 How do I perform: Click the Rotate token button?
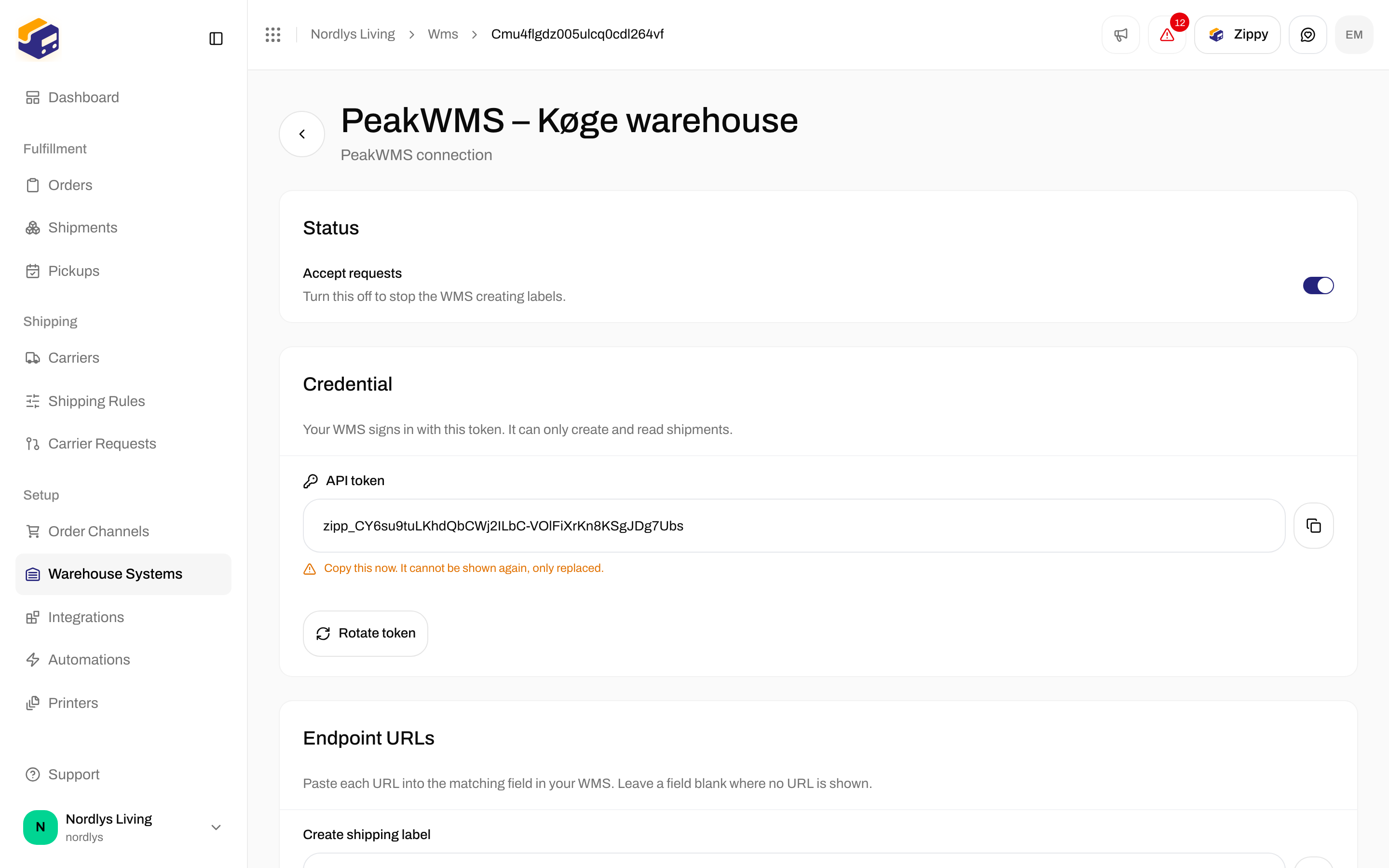(365, 633)
